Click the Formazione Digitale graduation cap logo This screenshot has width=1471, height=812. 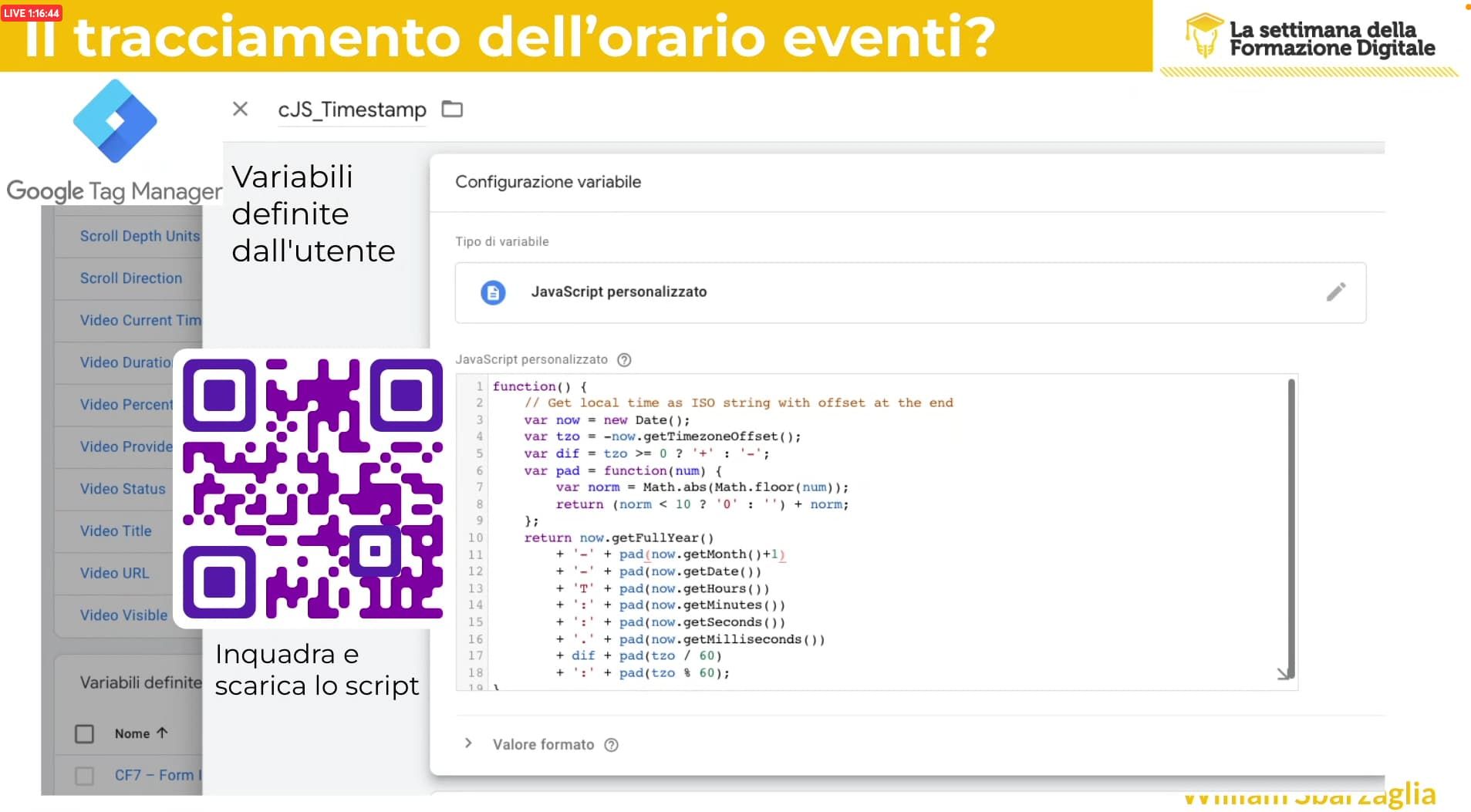coord(1204,35)
